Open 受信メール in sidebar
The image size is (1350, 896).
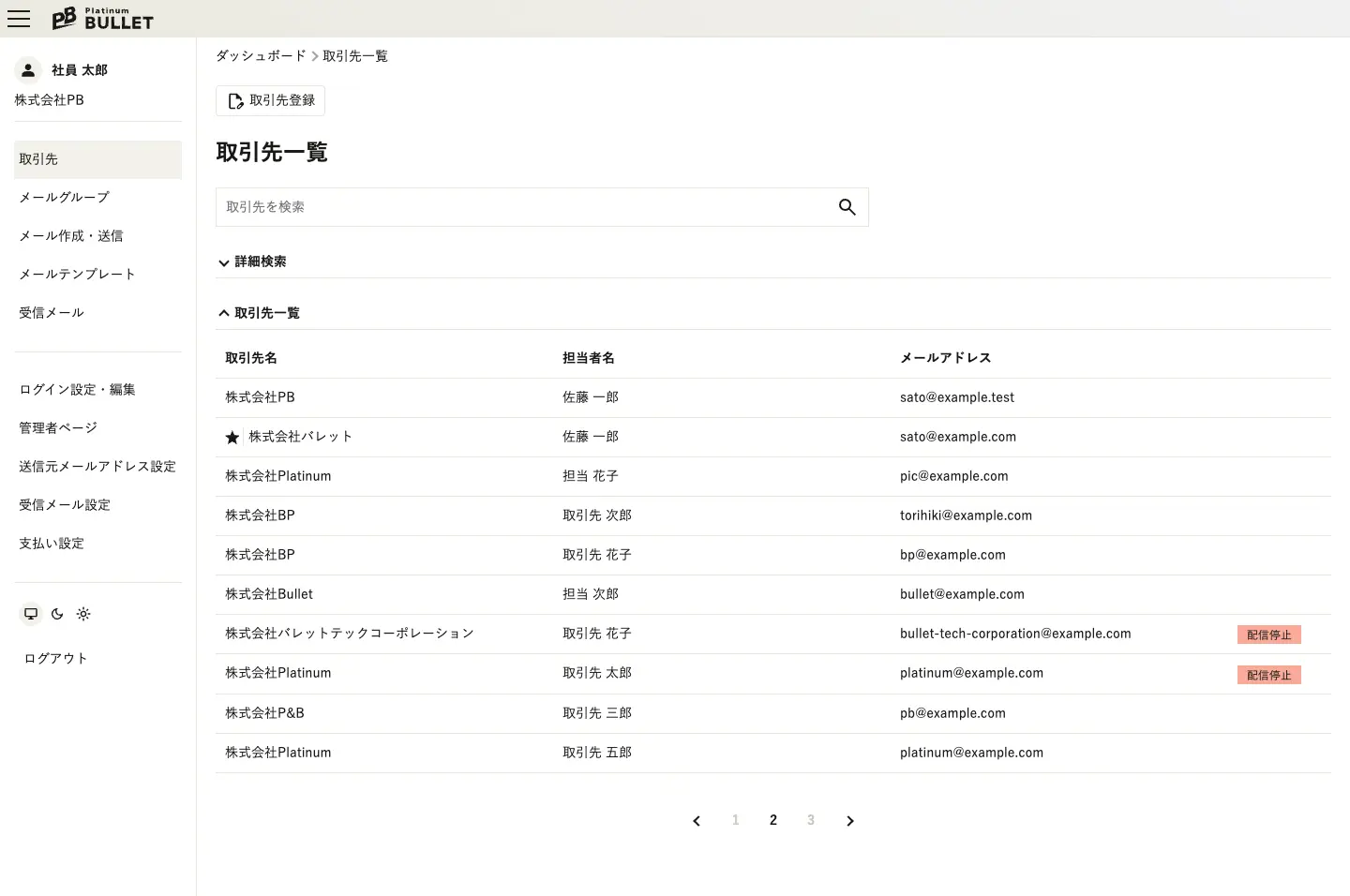pos(52,313)
